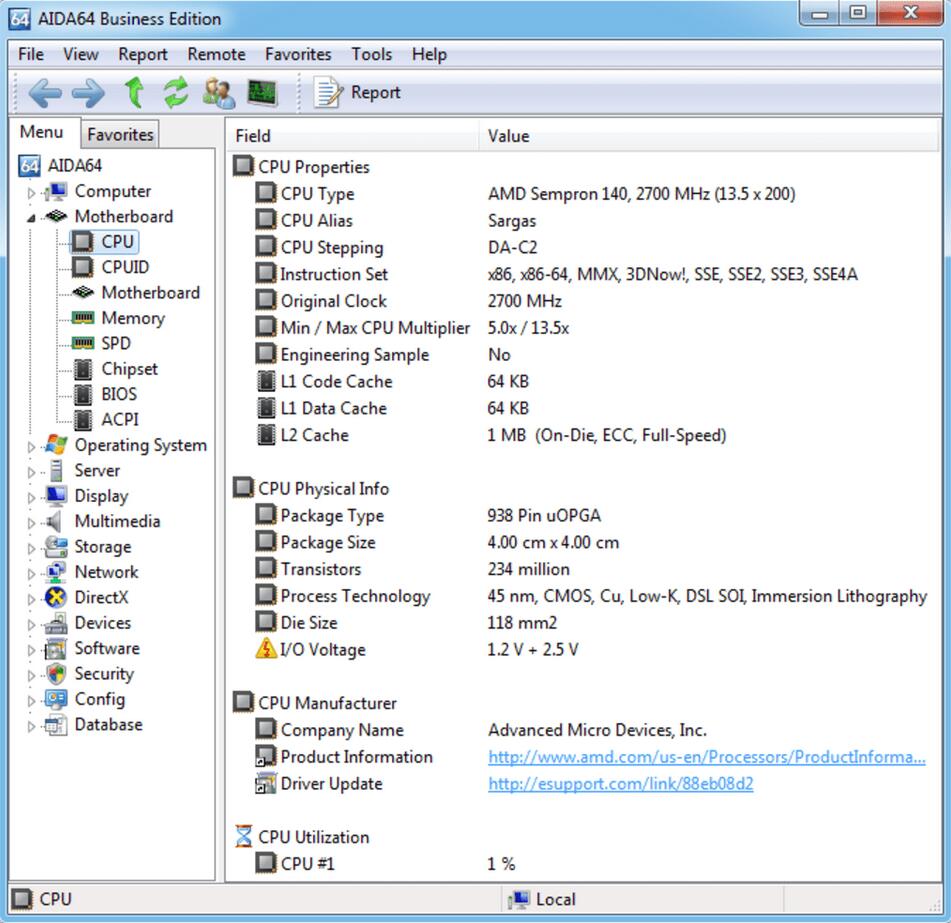Viewport: 951px width, 923px height.
Task: Click the Back arrow toolbar icon
Action: [44, 93]
